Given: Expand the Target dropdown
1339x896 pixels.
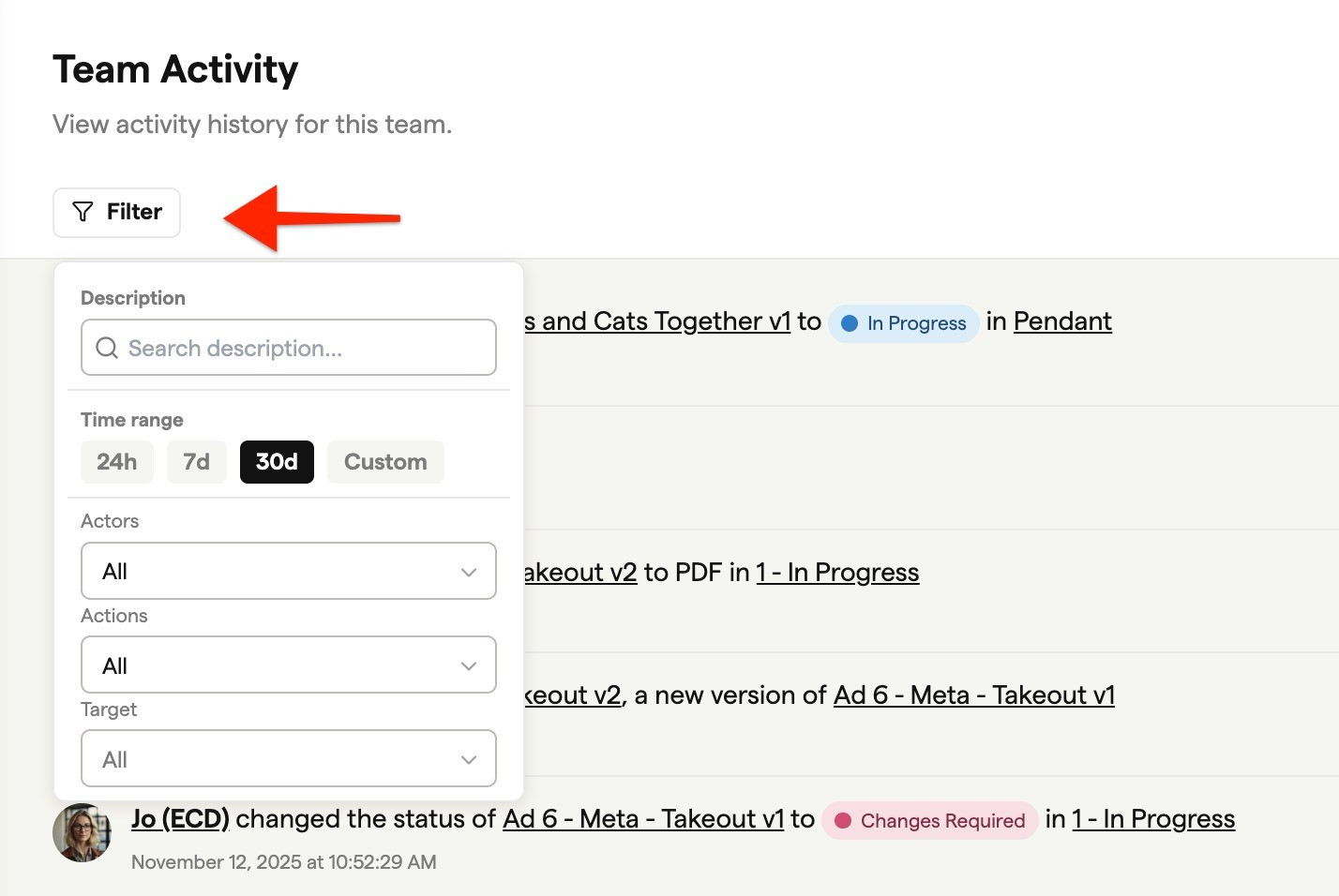Looking at the screenshot, I should tap(288, 759).
